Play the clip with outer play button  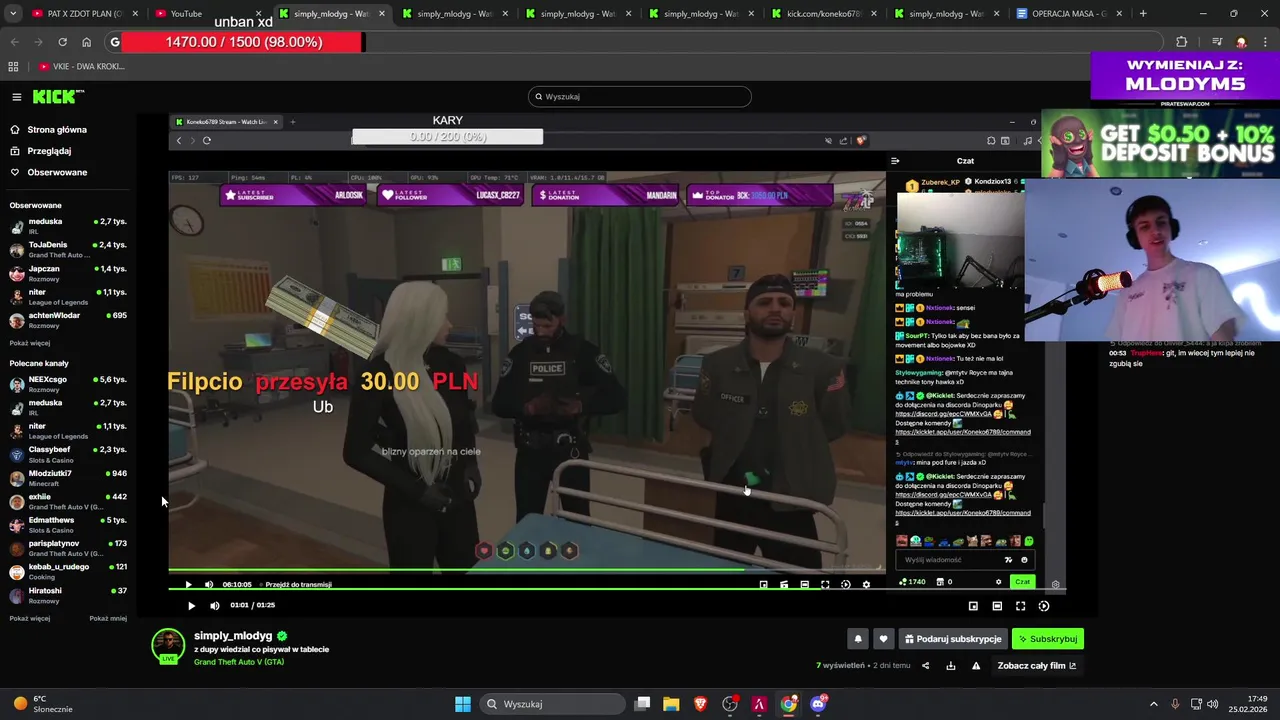click(x=191, y=606)
